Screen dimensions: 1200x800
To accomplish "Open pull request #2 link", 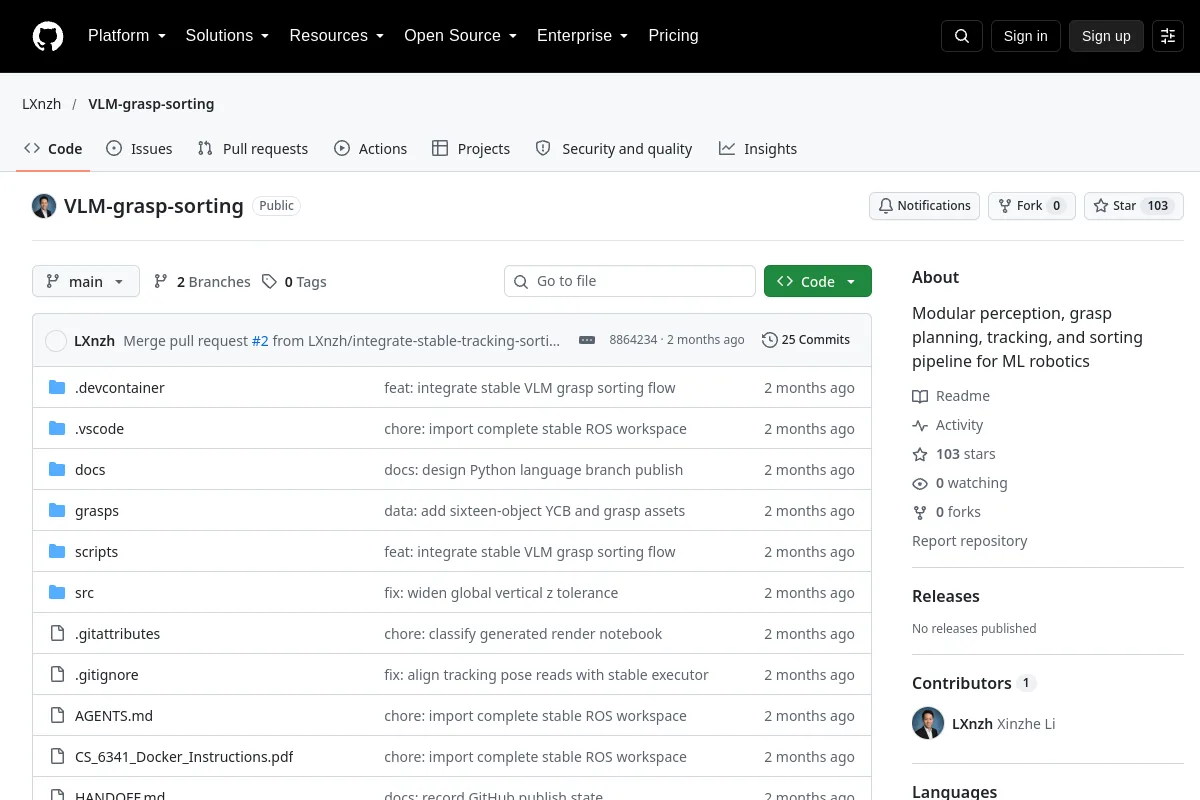I will point(260,341).
